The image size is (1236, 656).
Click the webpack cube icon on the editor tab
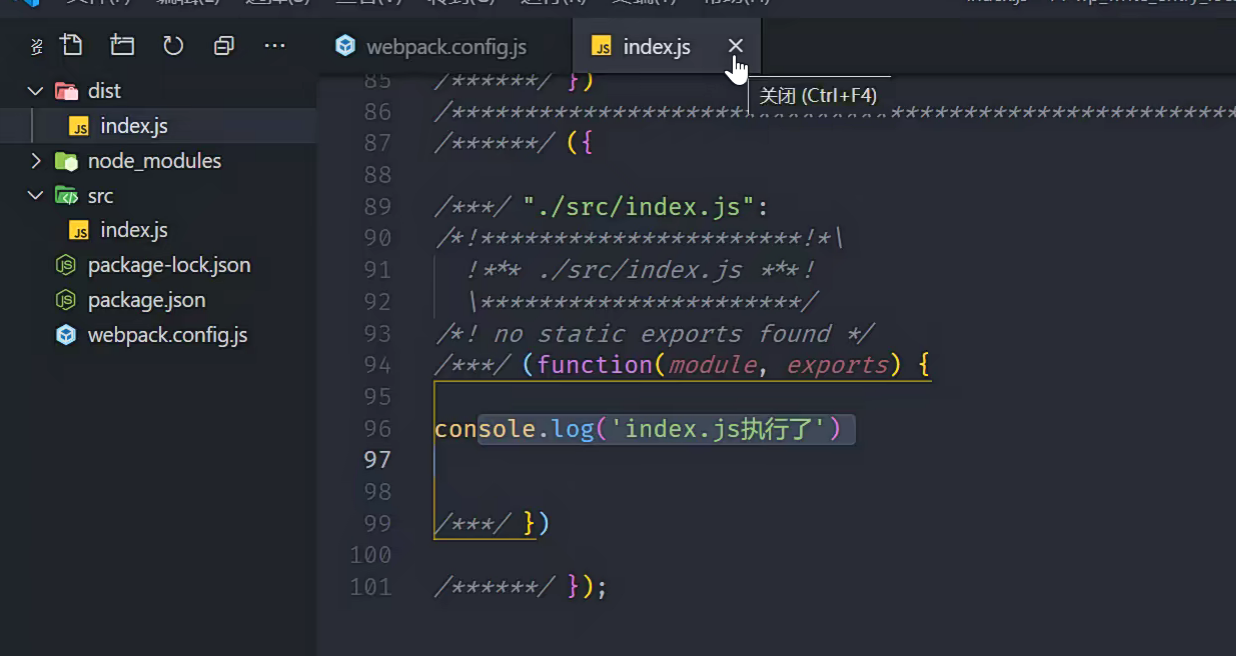(345, 46)
